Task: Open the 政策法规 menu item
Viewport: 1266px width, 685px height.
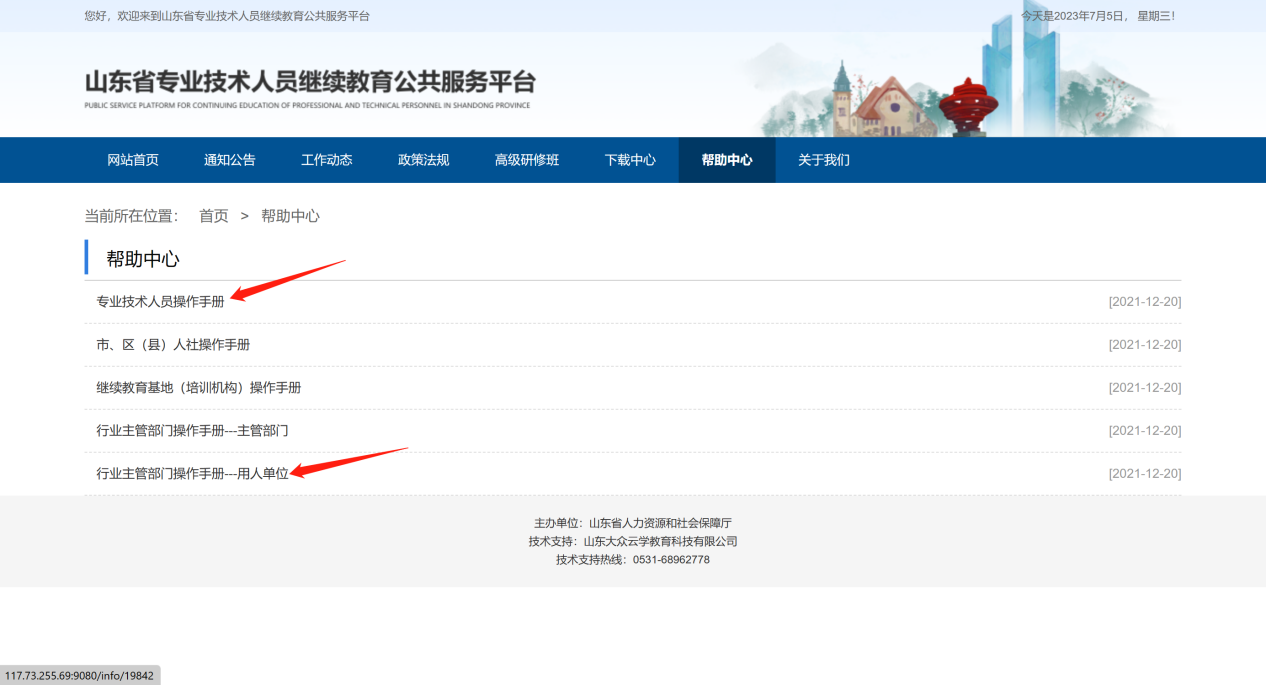Action: click(423, 160)
